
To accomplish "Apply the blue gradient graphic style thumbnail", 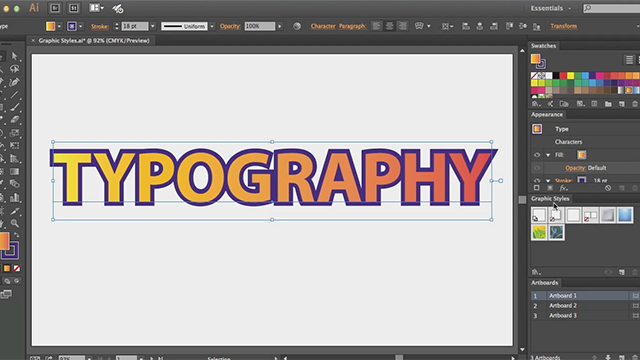I will [x=625, y=215].
